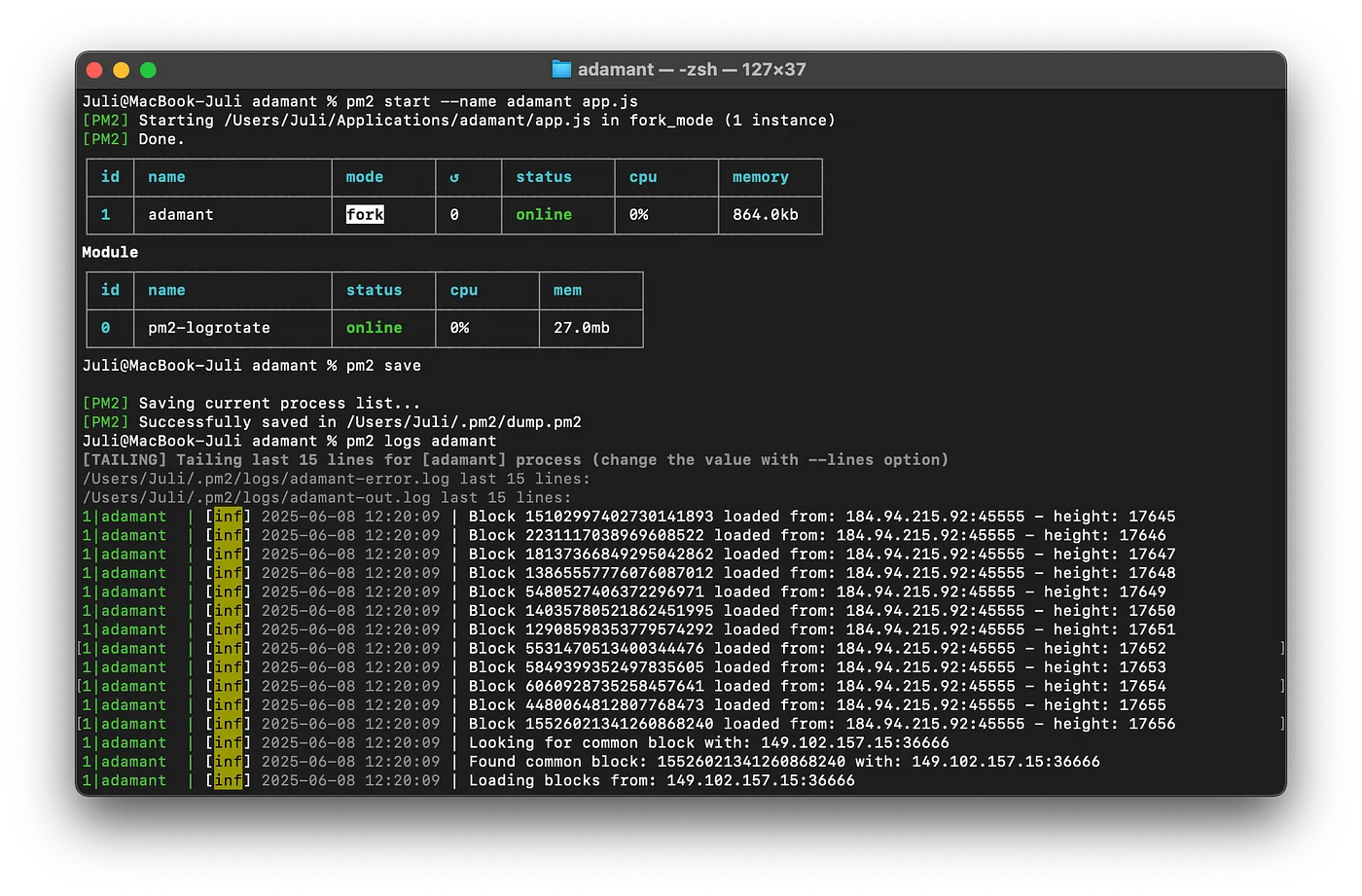
Task: Click block ID '18137366849295042862'
Action: (x=620, y=555)
